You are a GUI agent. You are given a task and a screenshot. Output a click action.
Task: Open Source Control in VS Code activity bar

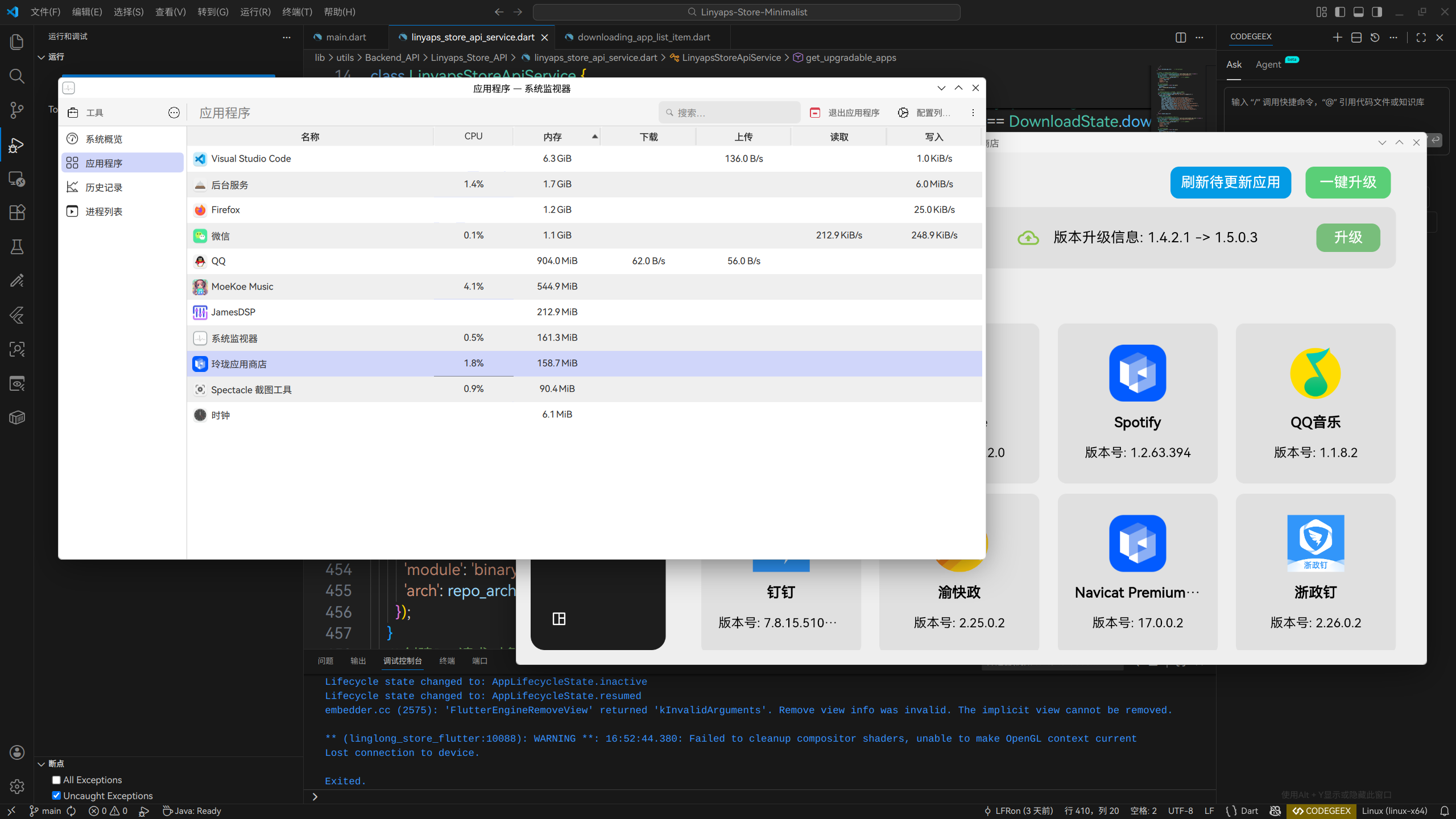click(x=17, y=110)
